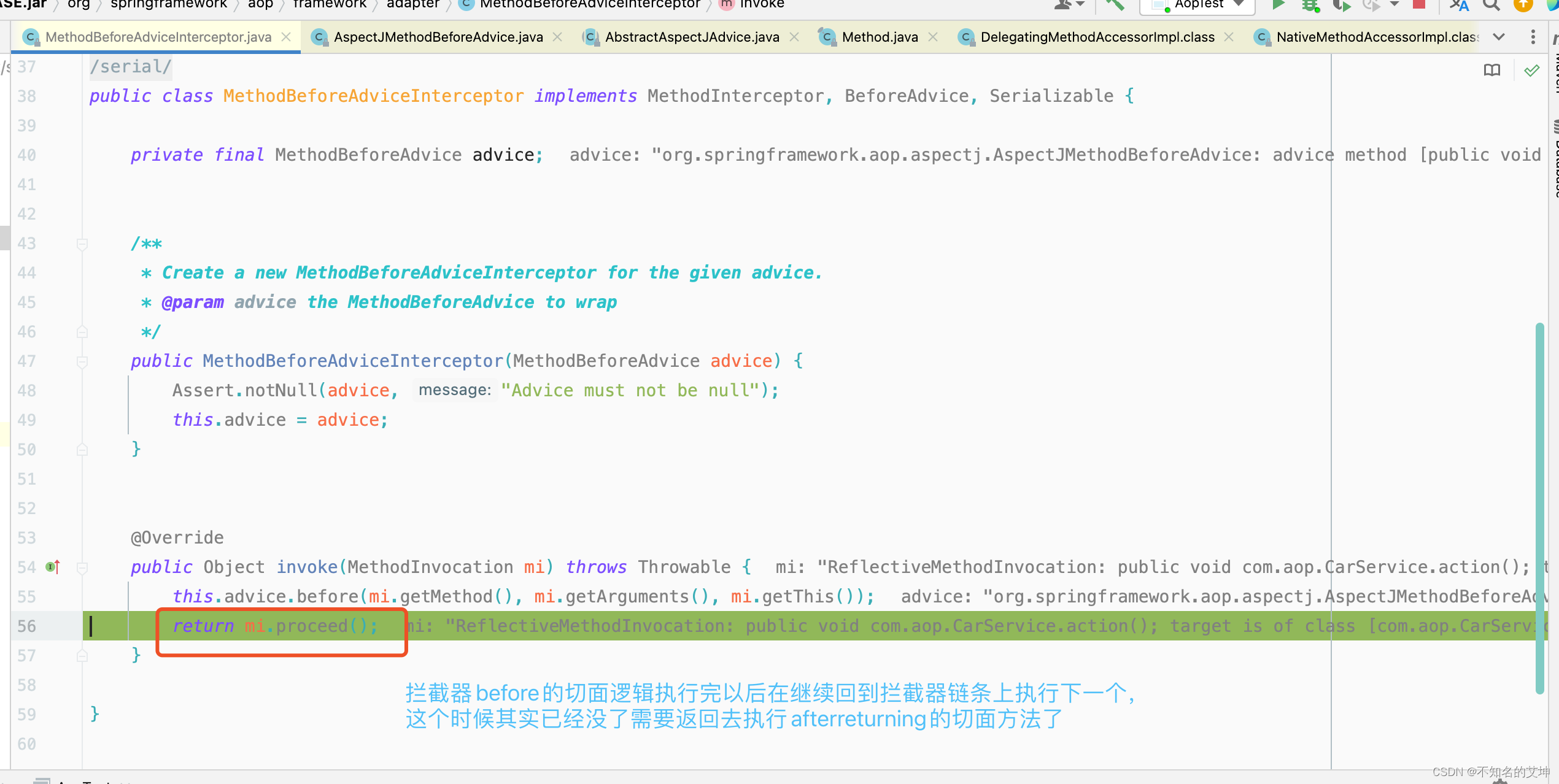The image size is (1559, 784).
Task: Click line number 56 in gutter
Action: pos(26,626)
